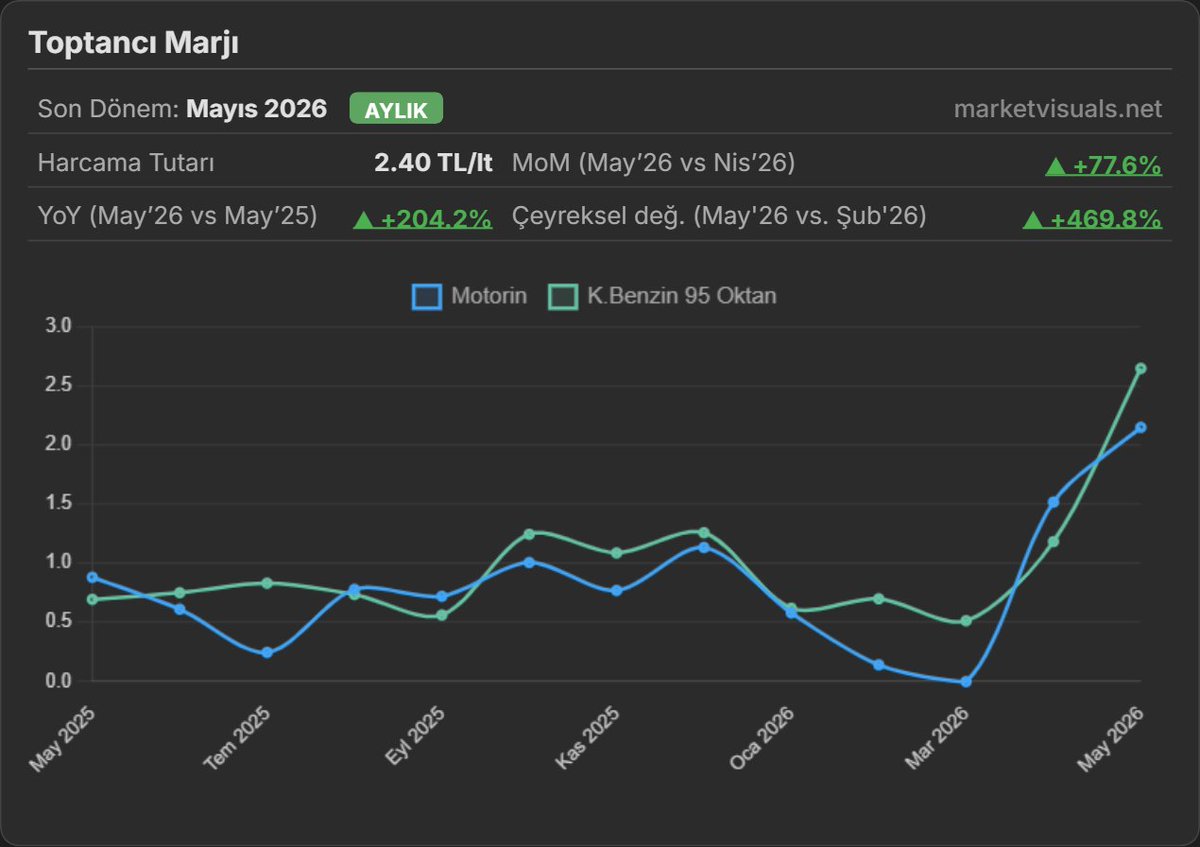Click the Motorin data point at May 2026
Image resolution: width=1200 pixels, height=847 pixels.
pos(1140,427)
